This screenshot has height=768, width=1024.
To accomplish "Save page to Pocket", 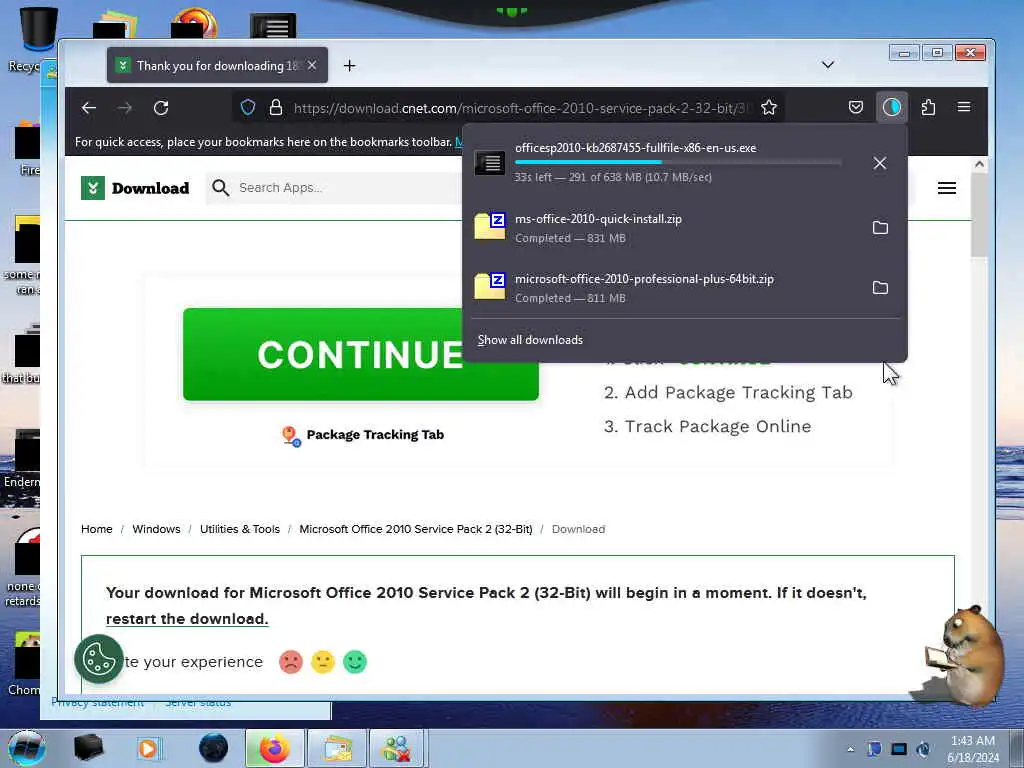I will click(856, 107).
